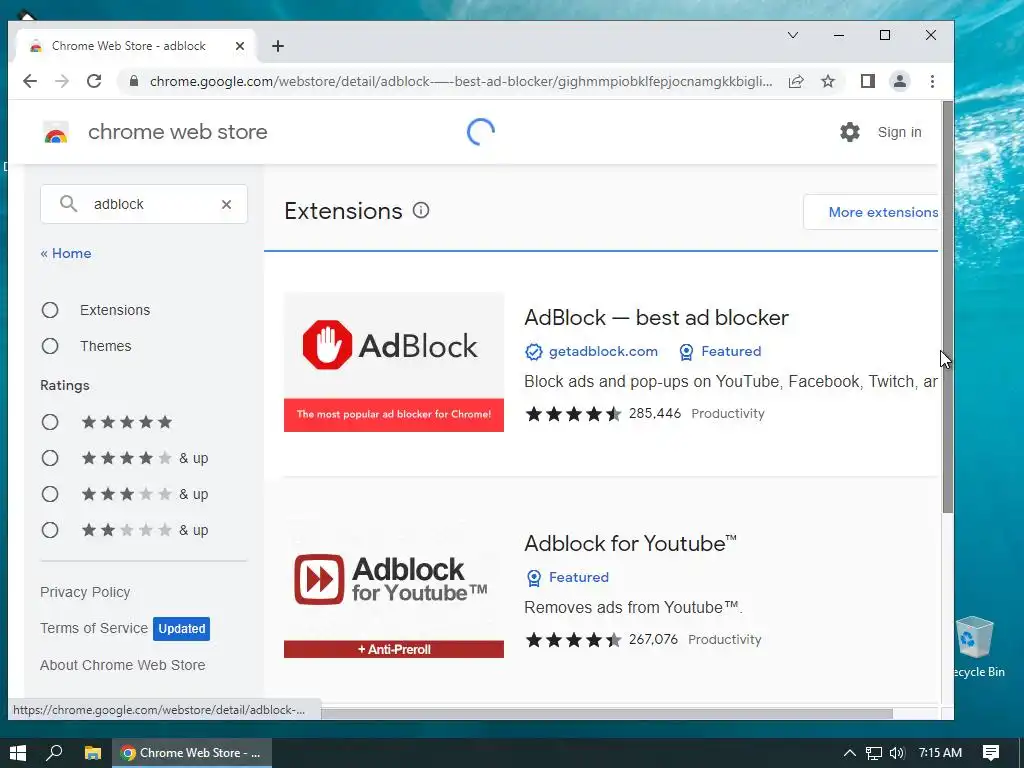Click the chrome web store logo
The width and height of the screenshot is (1024, 768).
coord(56,133)
